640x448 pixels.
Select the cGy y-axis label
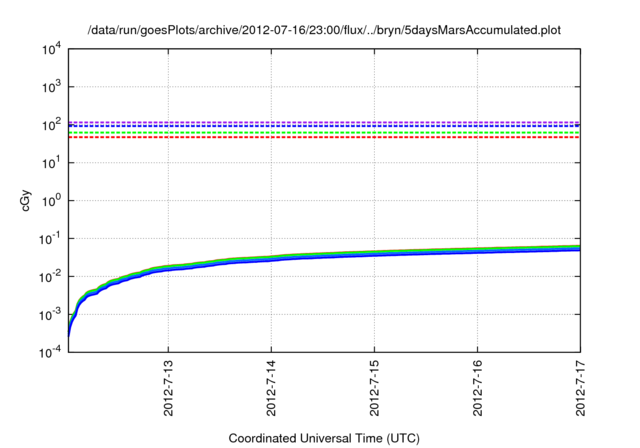25,200
